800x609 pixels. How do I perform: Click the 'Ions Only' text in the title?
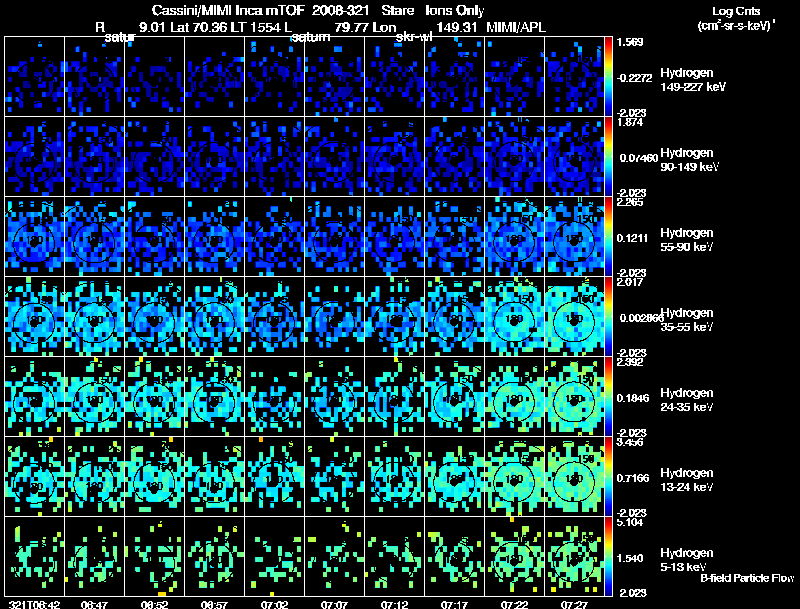455,11
